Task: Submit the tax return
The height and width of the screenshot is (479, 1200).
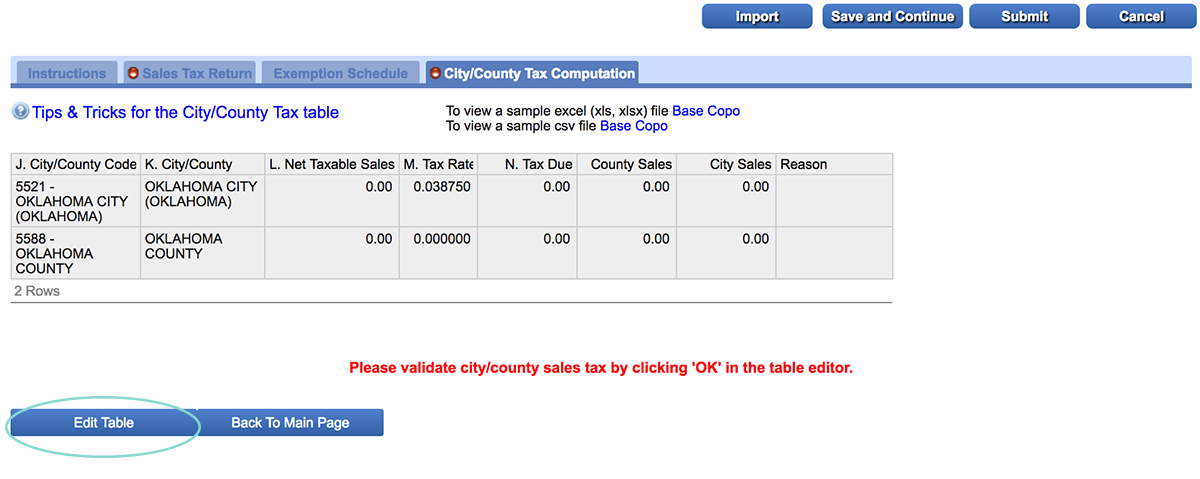Action: click(1024, 16)
